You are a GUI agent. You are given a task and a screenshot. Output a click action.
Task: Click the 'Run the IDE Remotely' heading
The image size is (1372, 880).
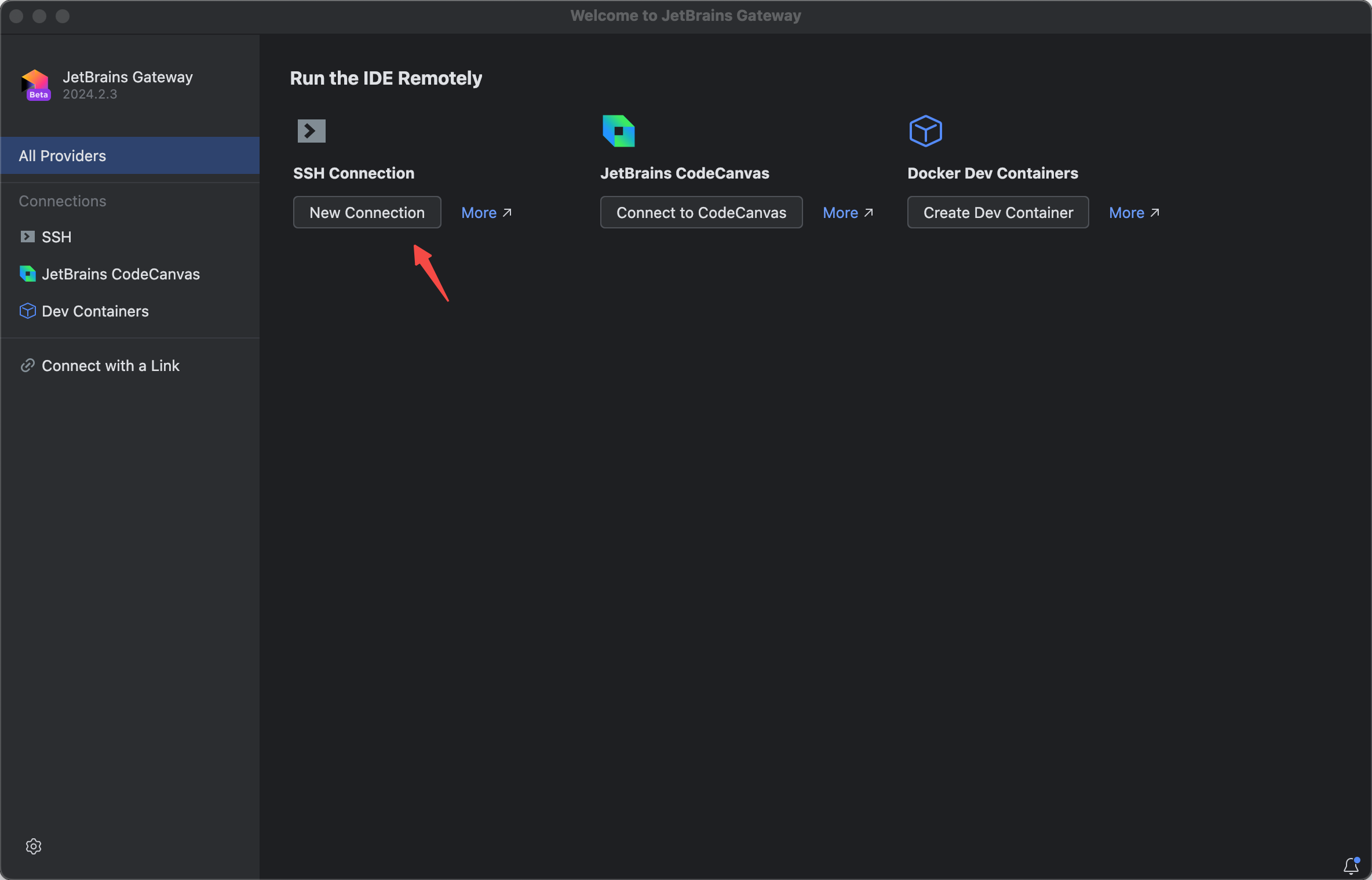pos(386,78)
